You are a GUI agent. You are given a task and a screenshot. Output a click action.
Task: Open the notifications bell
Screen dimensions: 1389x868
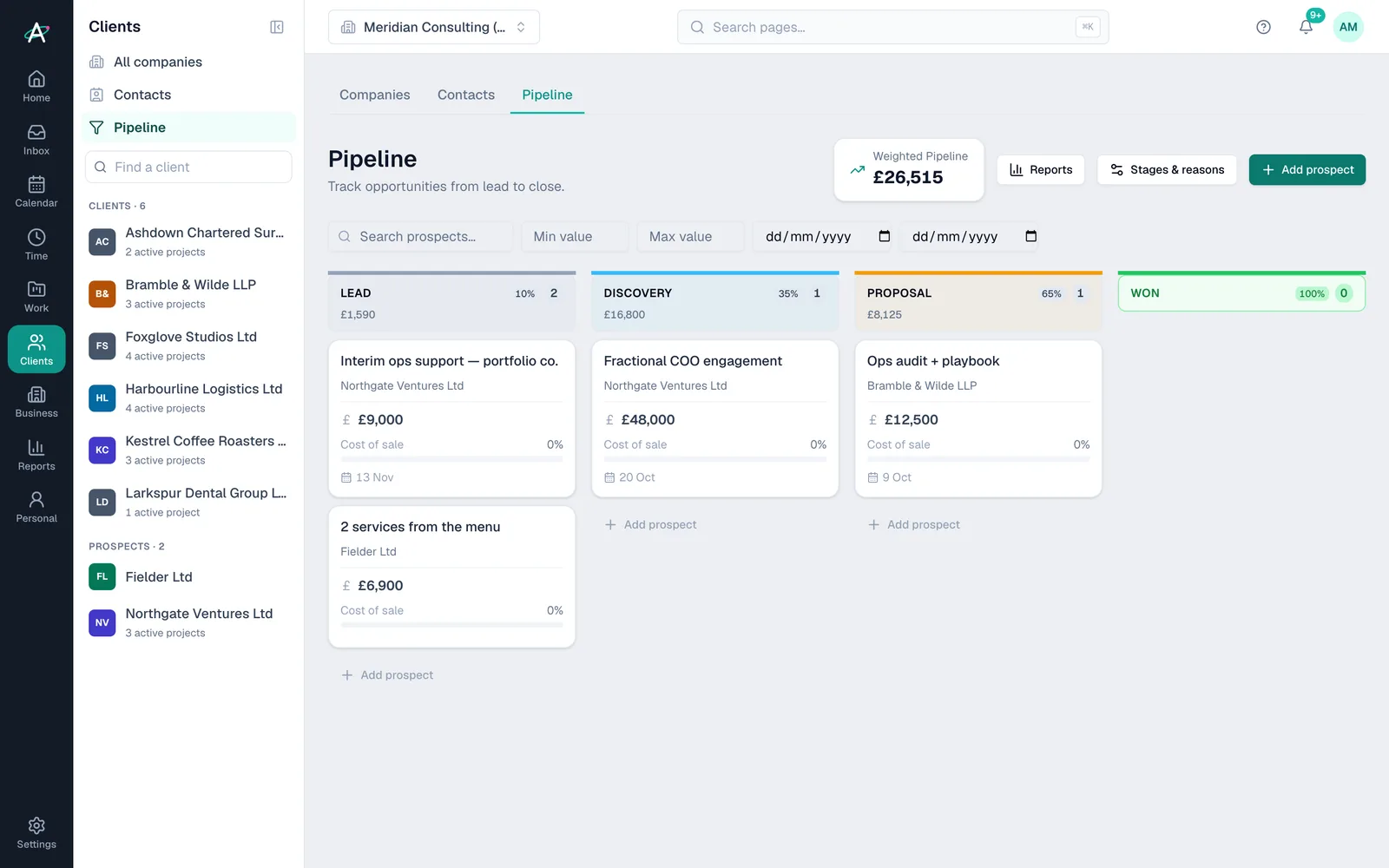pos(1306,27)
